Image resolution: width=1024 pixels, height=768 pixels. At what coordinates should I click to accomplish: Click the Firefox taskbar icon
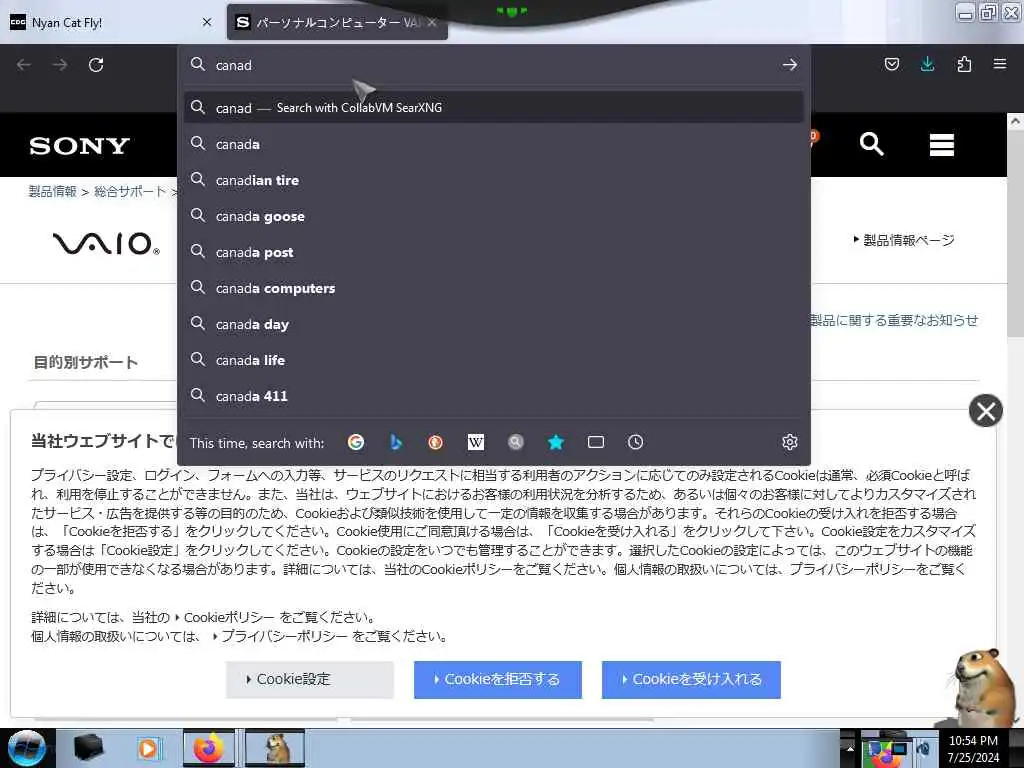coord(208,748)
